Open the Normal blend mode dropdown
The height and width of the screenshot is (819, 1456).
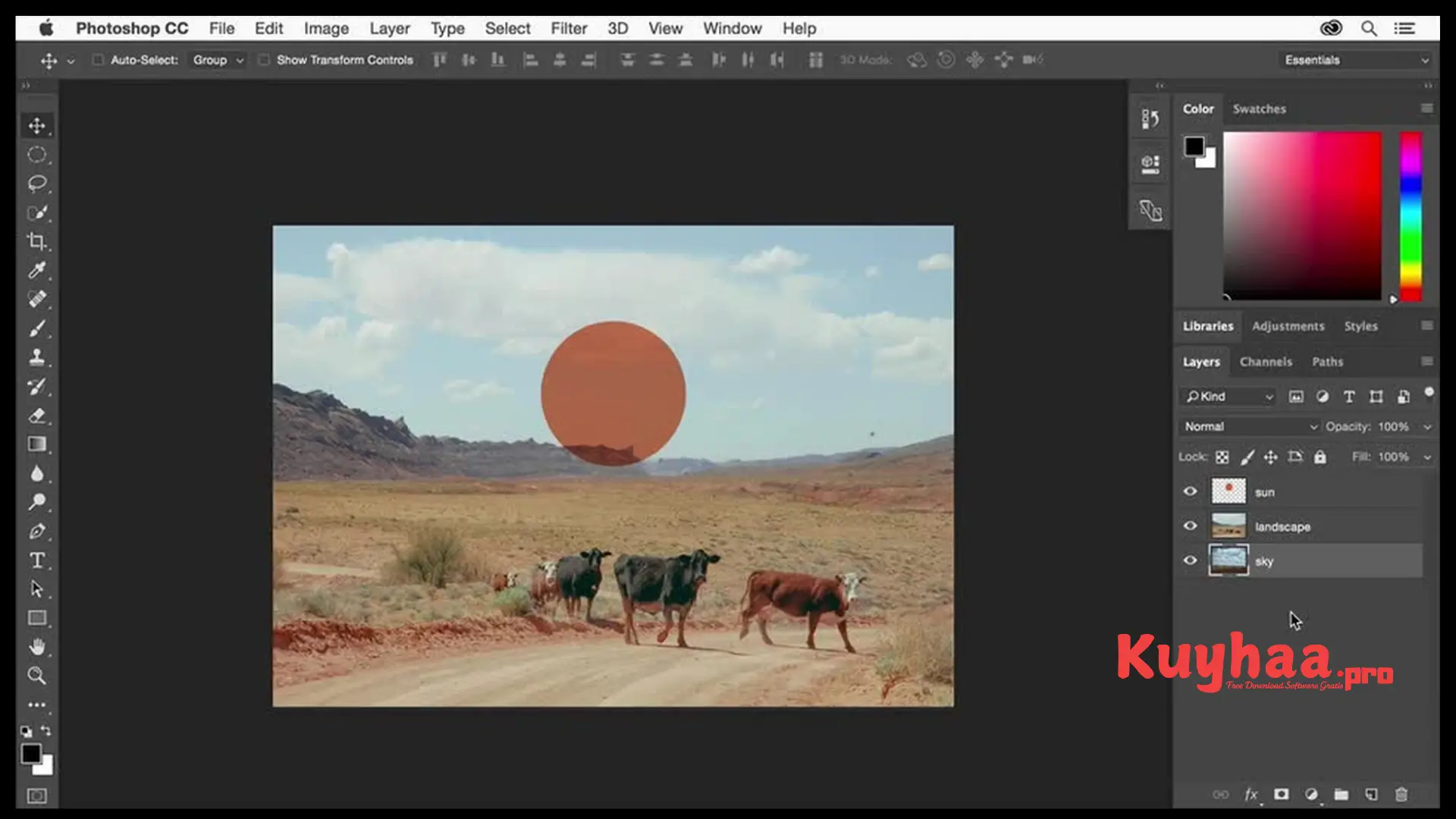1250,426
